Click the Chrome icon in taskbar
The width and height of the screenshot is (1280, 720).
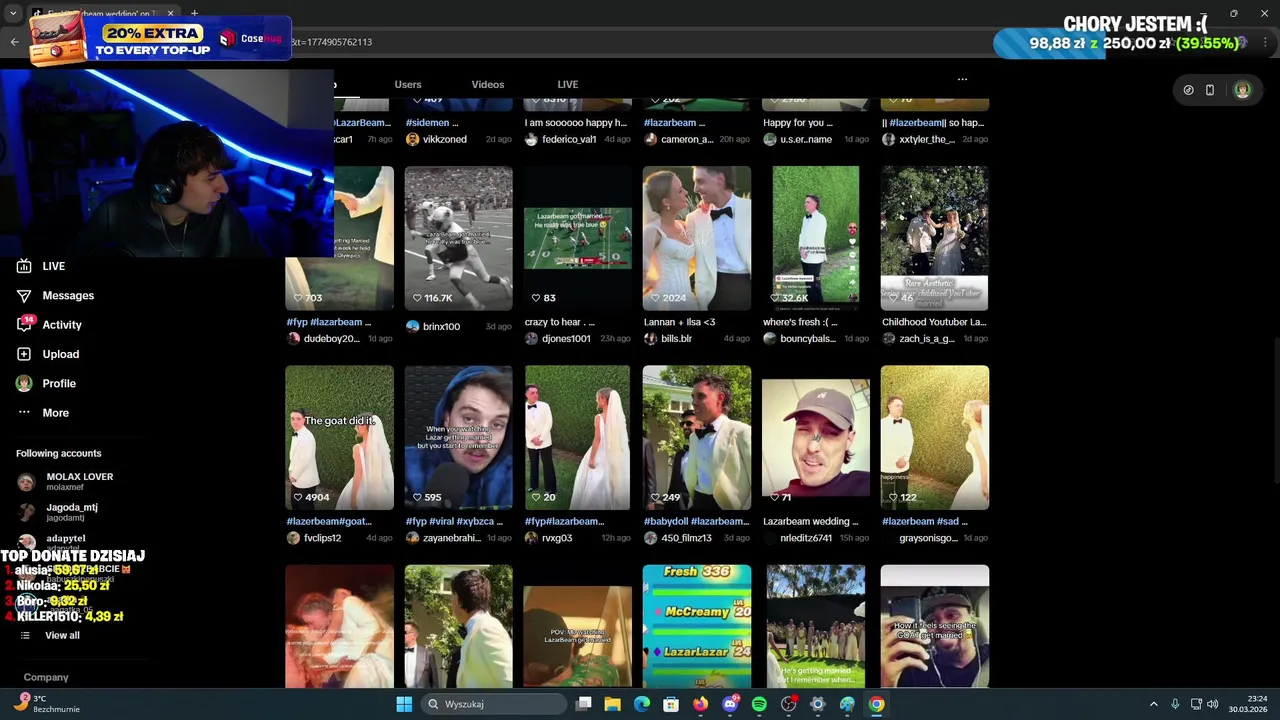point(876,704)
